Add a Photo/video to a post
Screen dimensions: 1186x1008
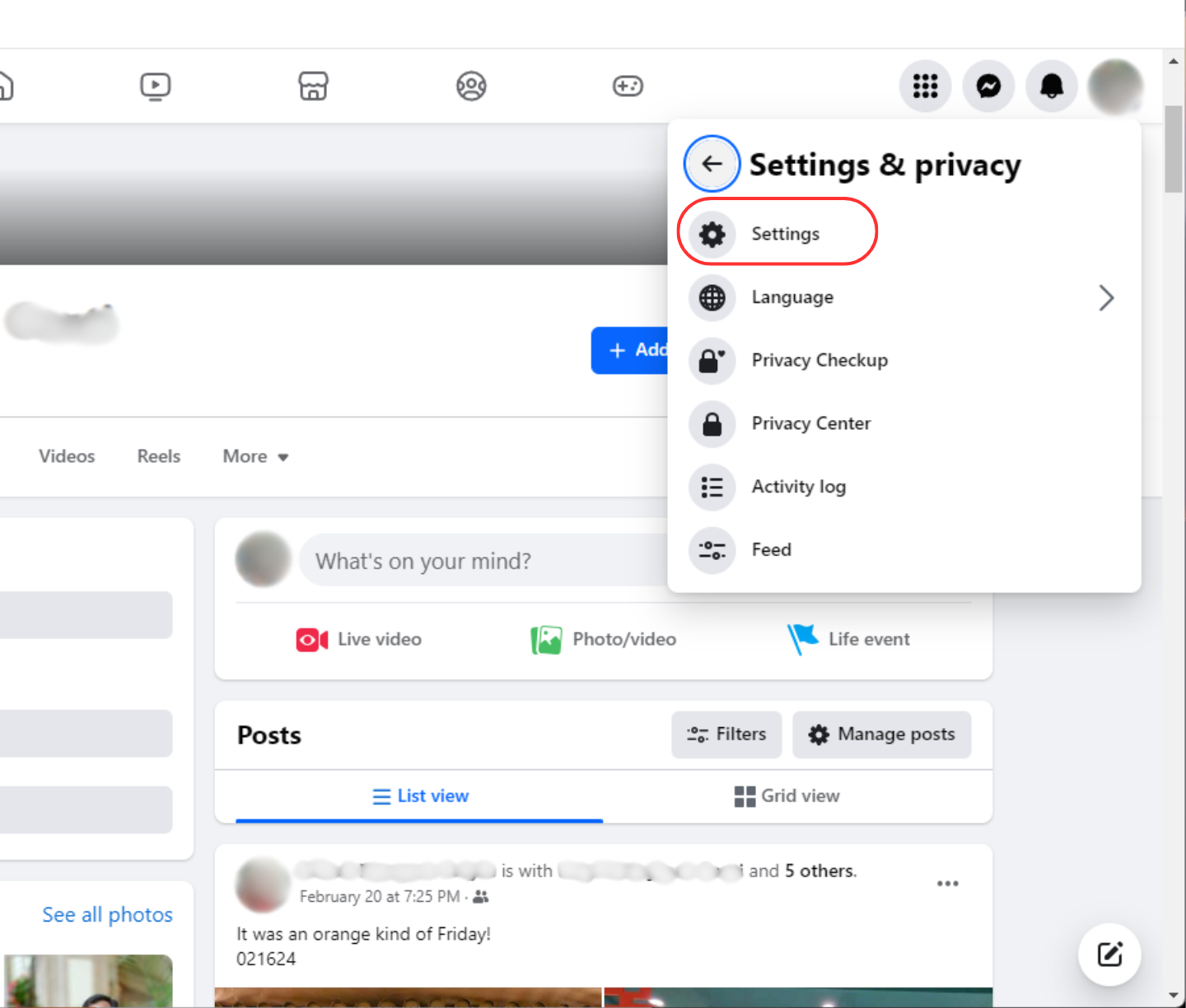coord(604,639)
